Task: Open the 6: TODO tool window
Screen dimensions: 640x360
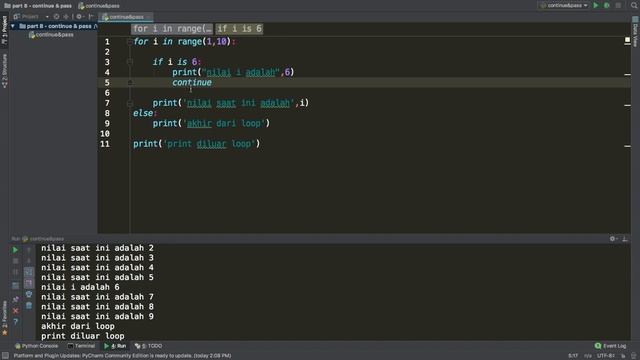Action: point(149,346)
